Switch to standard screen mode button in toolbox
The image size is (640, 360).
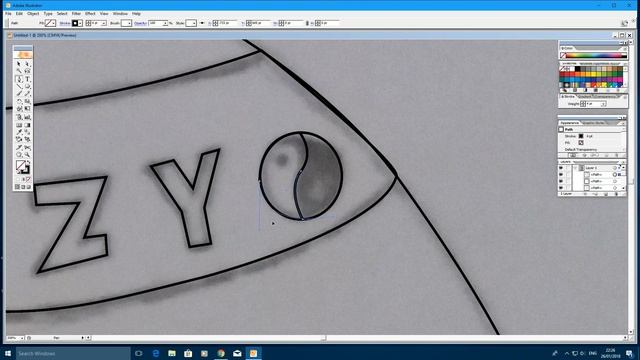[x=17, y=187]
